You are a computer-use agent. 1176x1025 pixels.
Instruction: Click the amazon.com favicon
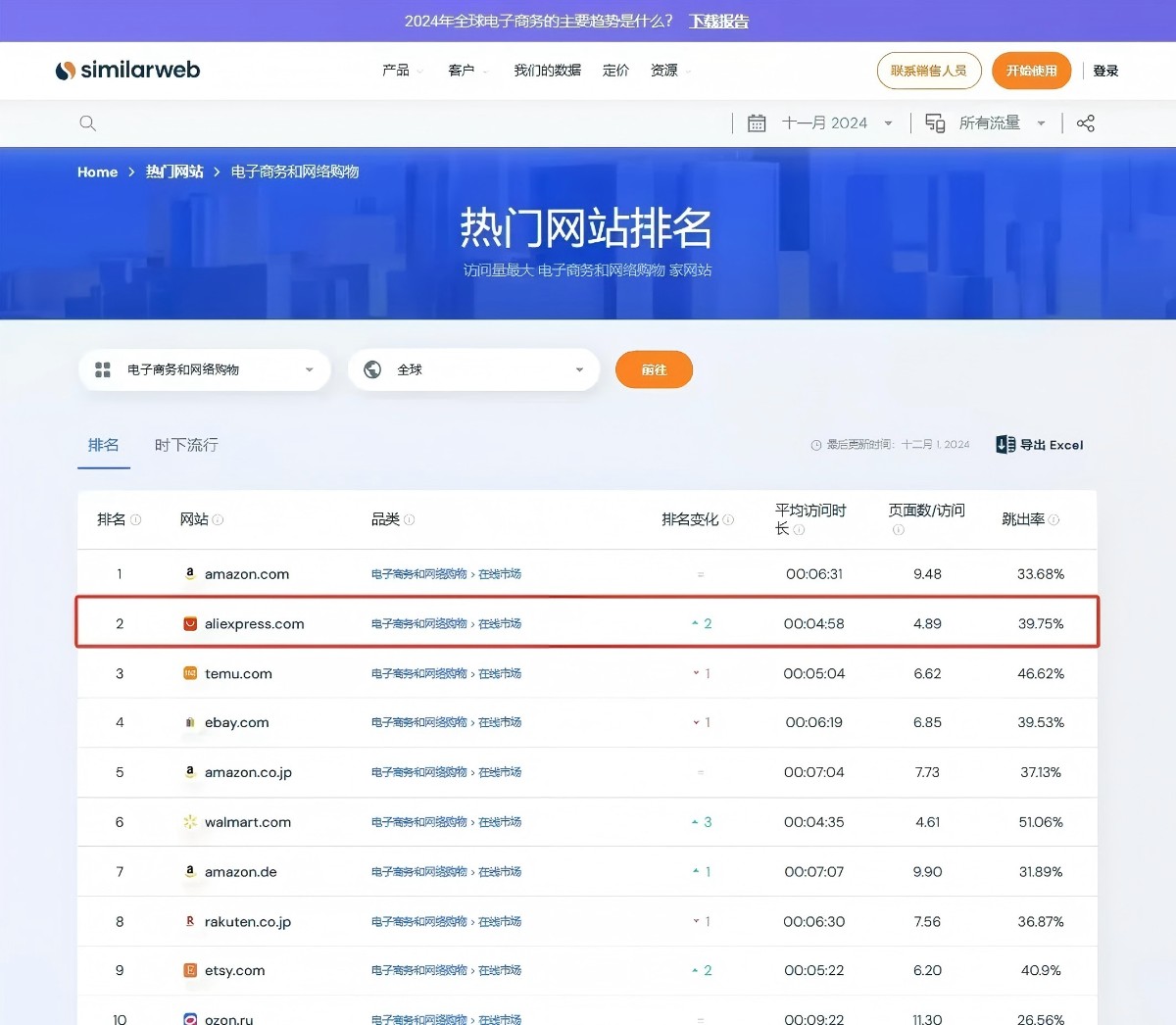[190, 574]
